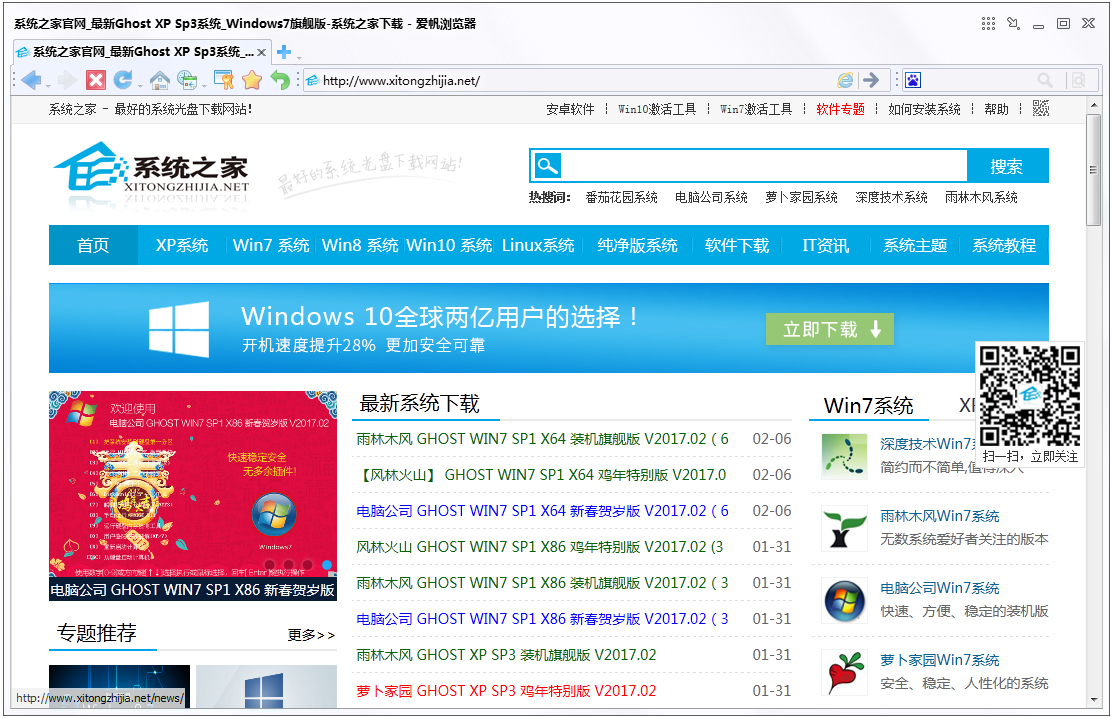The height and width of the screenshot is (718, 1113).
Task: Click the magnifier in browser search box
Action: [1045, 80]
